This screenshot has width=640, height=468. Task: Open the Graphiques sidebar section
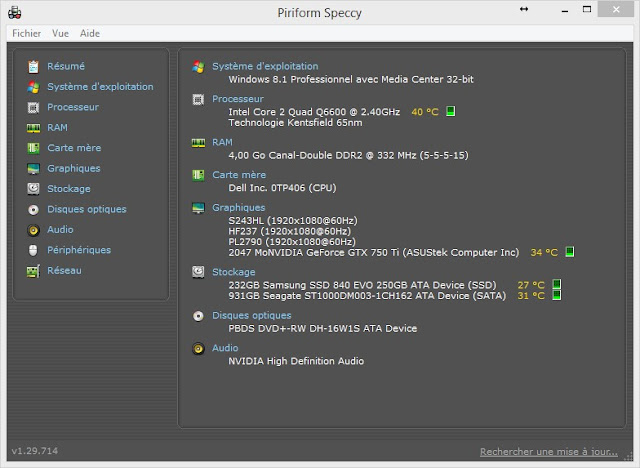coord(74,168)
